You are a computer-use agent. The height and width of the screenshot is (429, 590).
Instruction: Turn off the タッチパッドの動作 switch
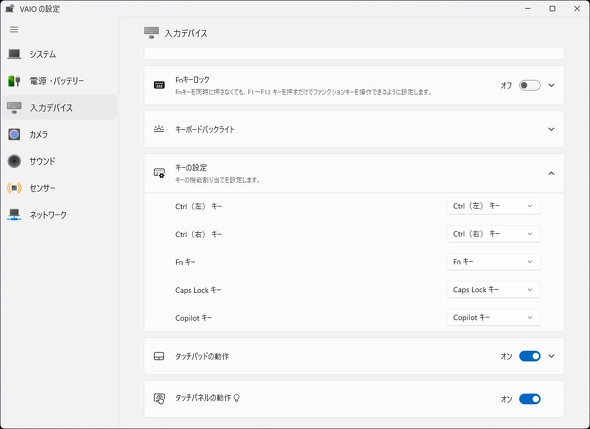529,356
